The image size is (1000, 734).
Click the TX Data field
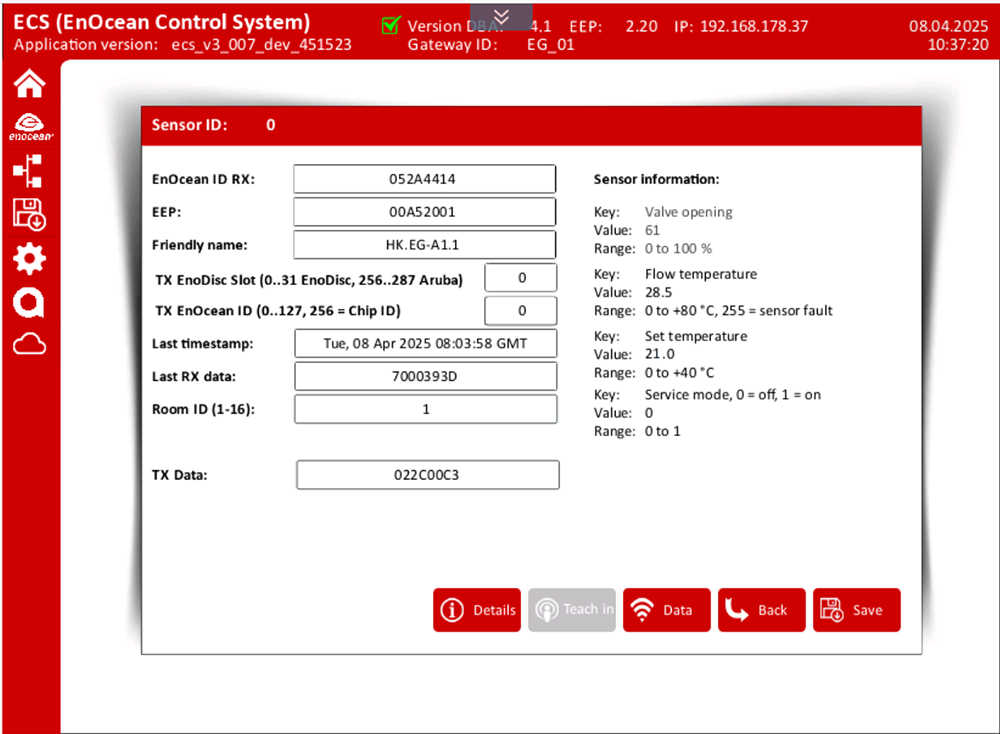coord(427,475)
